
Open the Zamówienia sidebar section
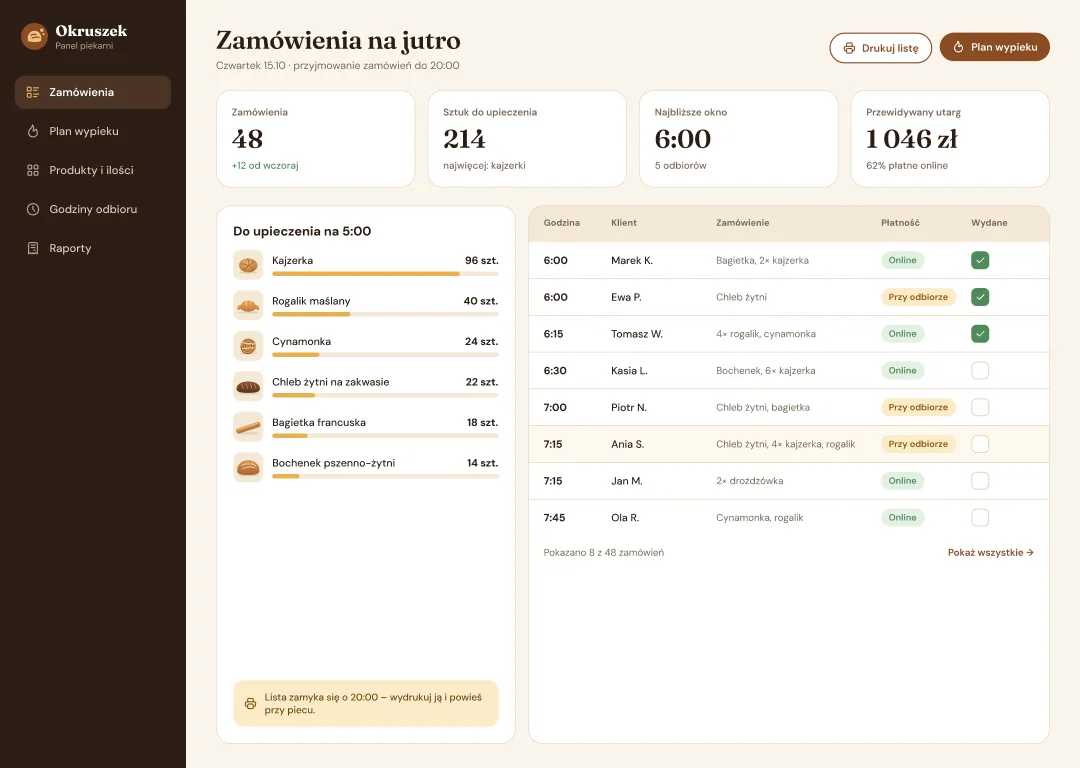[93, 92]
